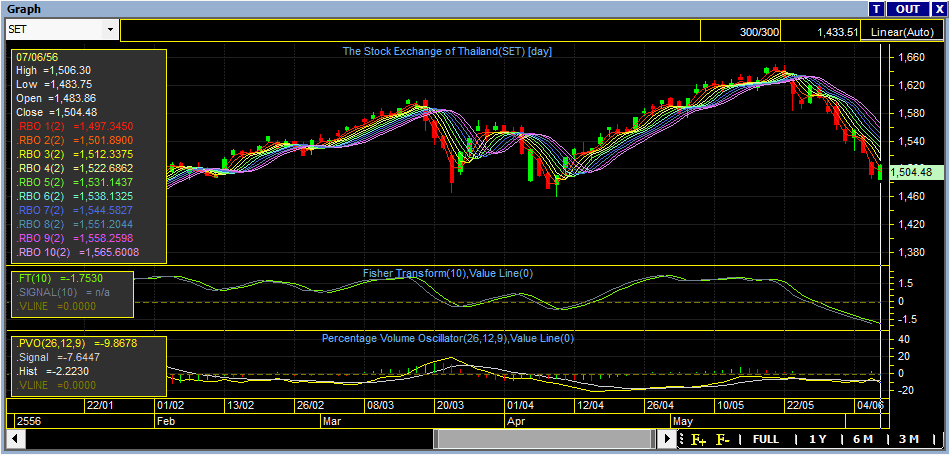Screen dimensions: 950x455
Task: Pop the graph out with OUT button
Action: pyautogui.click(x=908, y=8)
